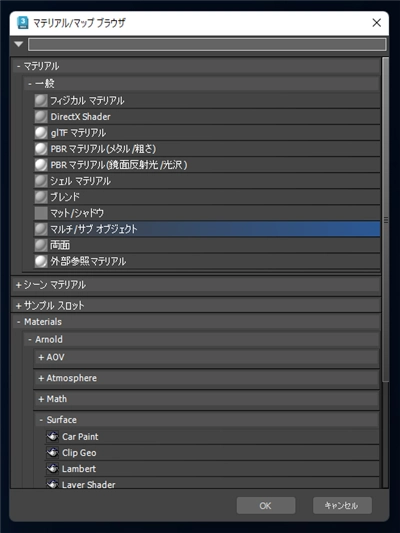Select Lambert text entry
Viewport: 400px width, 533px height.
pos(79,469)
